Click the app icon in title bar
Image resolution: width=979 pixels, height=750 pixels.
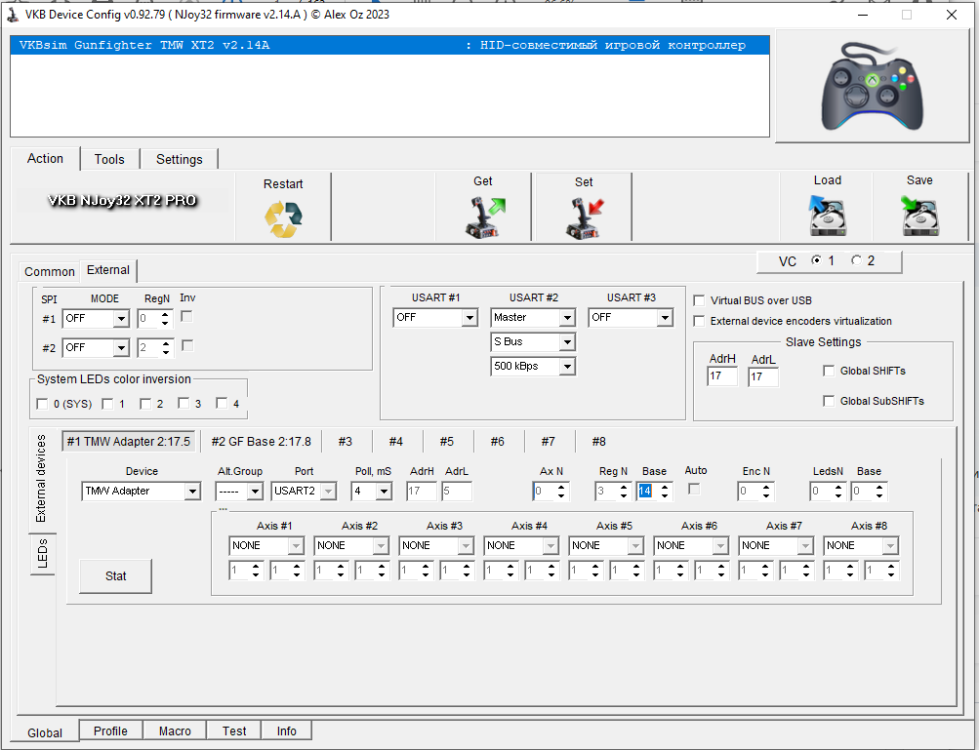click(x=11, y=15)
